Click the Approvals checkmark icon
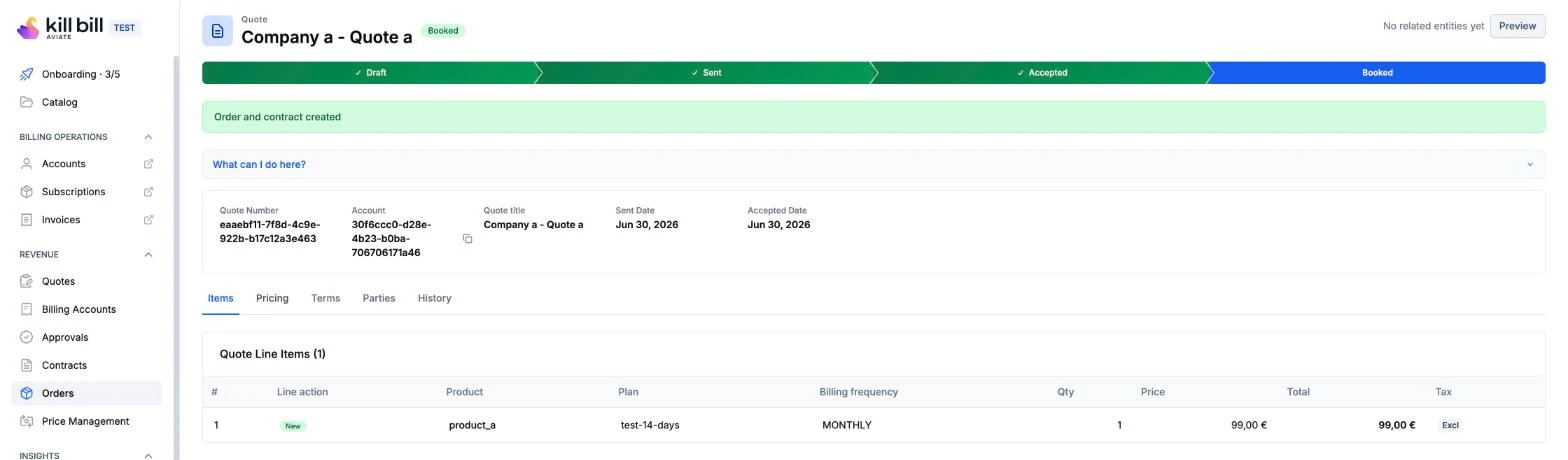This screenshot has height=460, width=1568. point(27,338)
